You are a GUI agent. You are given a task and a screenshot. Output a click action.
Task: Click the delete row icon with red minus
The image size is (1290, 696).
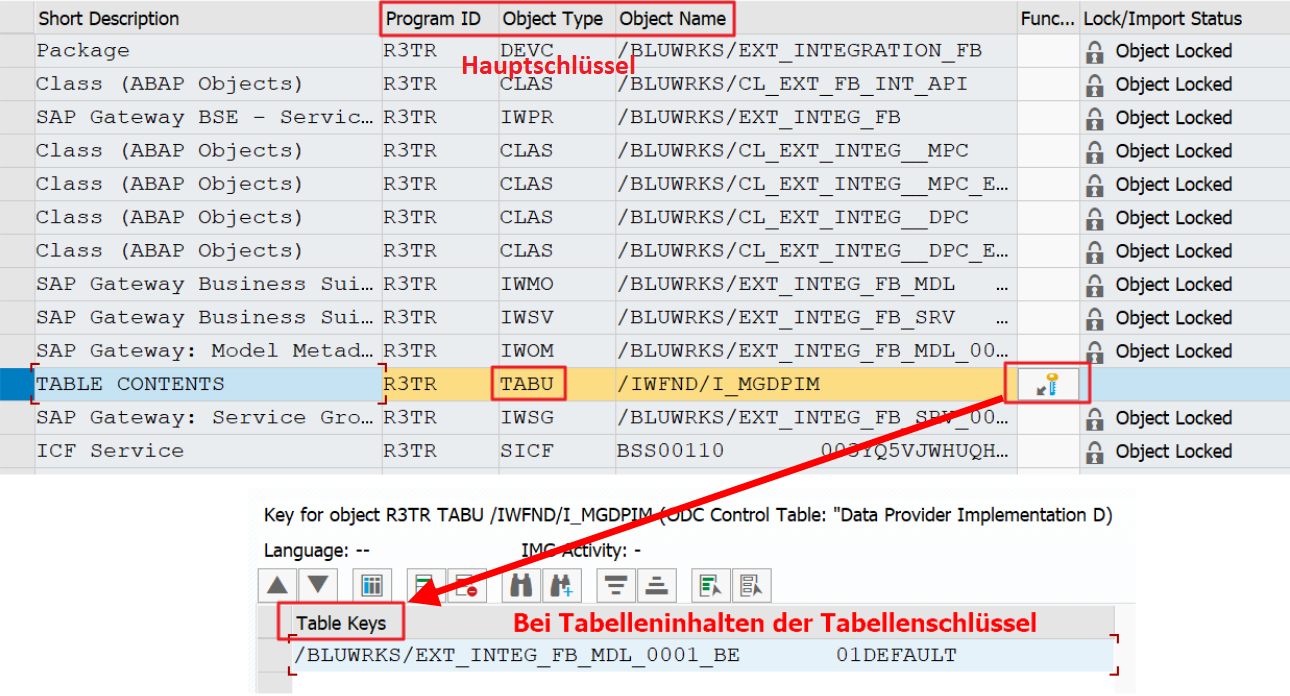click(465, 585)
